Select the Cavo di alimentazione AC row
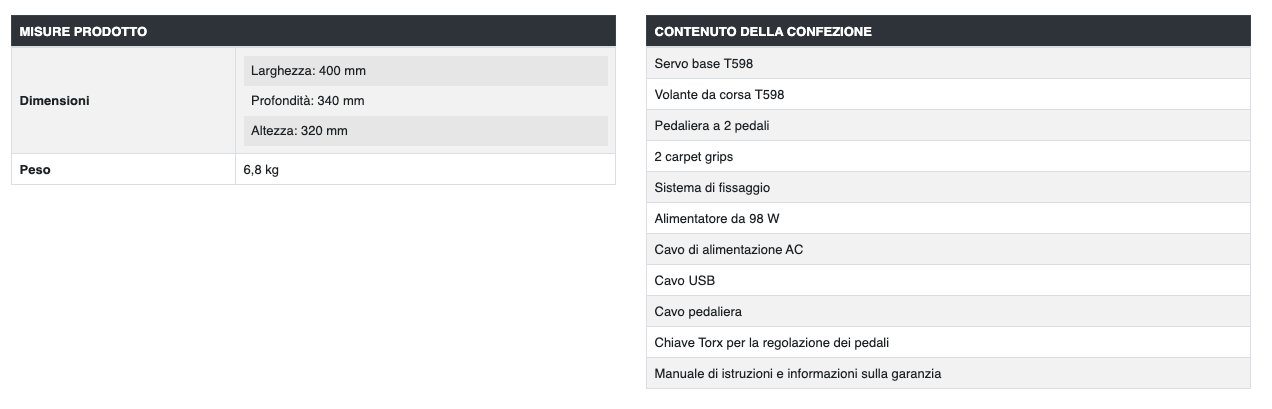This screenshot has width=1272, height=409. coord(728,250)
